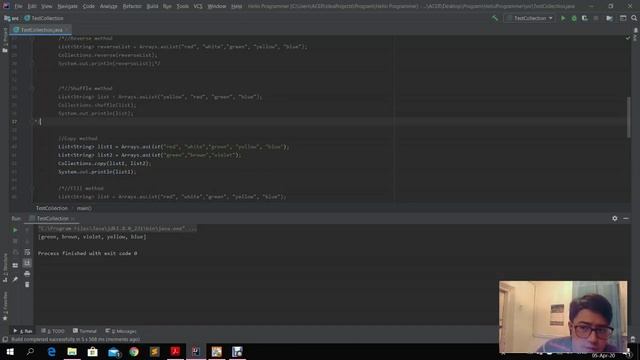Open Windows taskbar search

[x=30, y=352]
